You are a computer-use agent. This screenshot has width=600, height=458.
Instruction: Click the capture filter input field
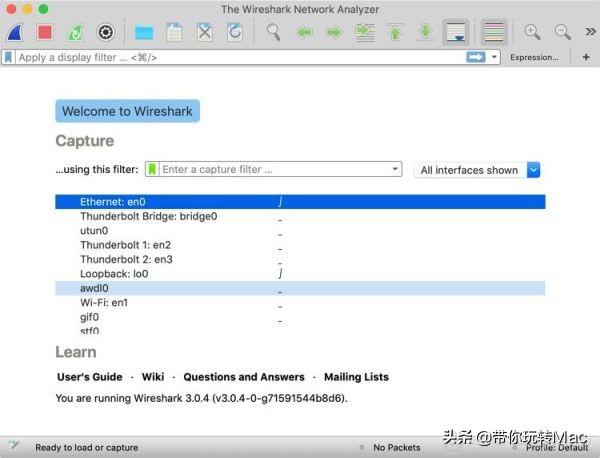pyautogui.click(x=275, y=169)
